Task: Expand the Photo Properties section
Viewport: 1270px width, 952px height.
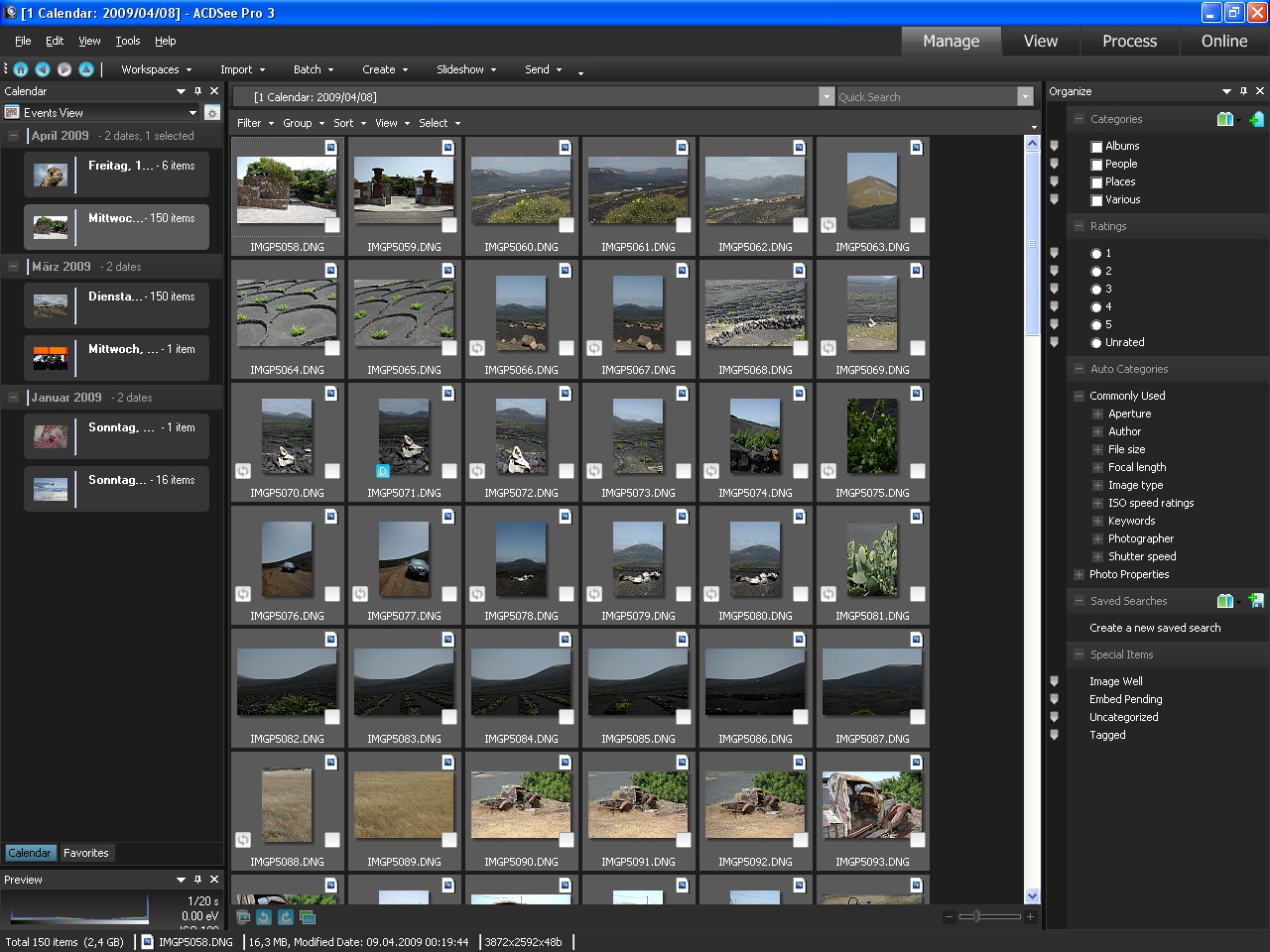Action: tap(1080, 574)
